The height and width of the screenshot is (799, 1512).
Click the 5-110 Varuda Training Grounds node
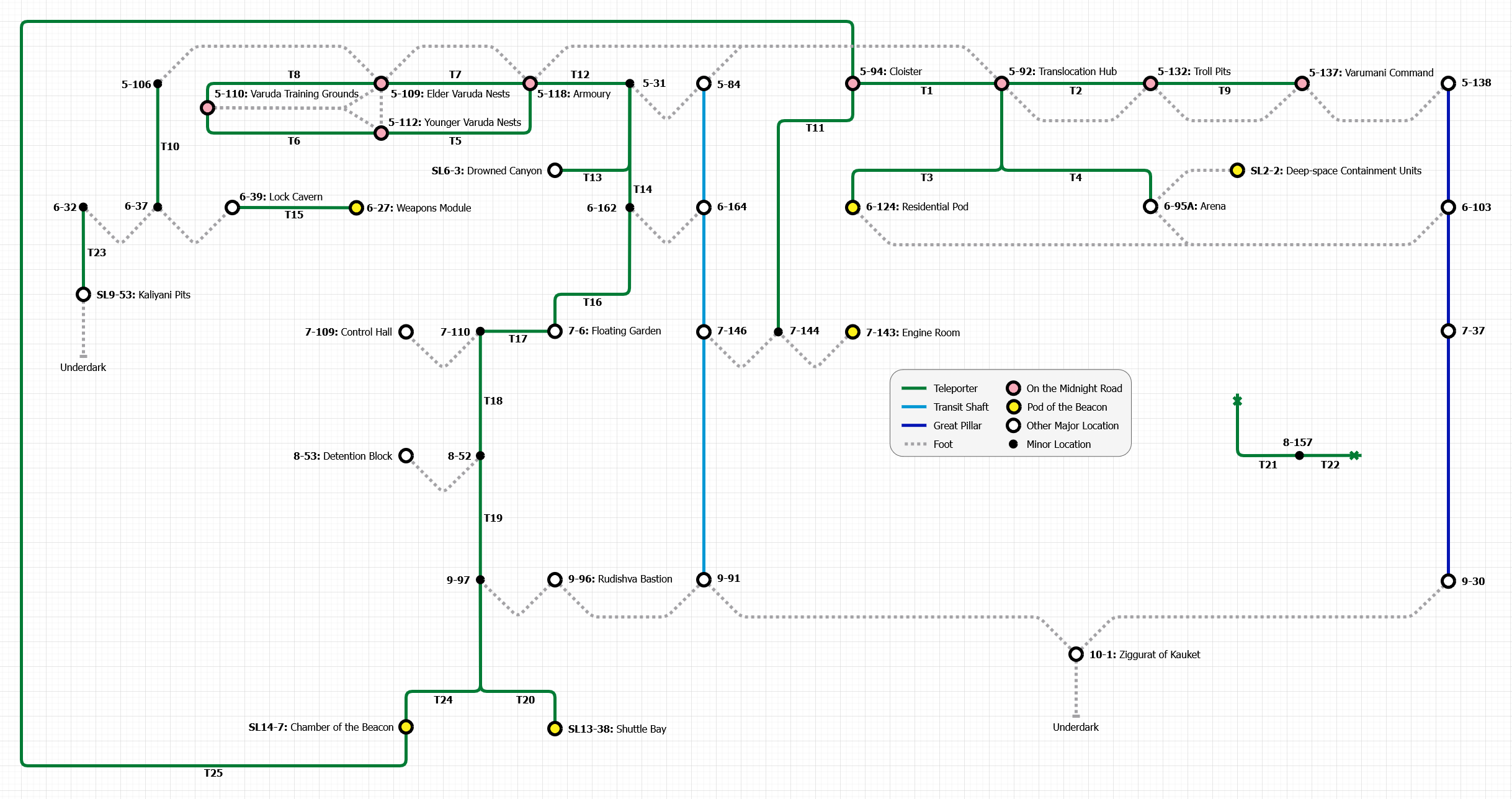(207, 108)
